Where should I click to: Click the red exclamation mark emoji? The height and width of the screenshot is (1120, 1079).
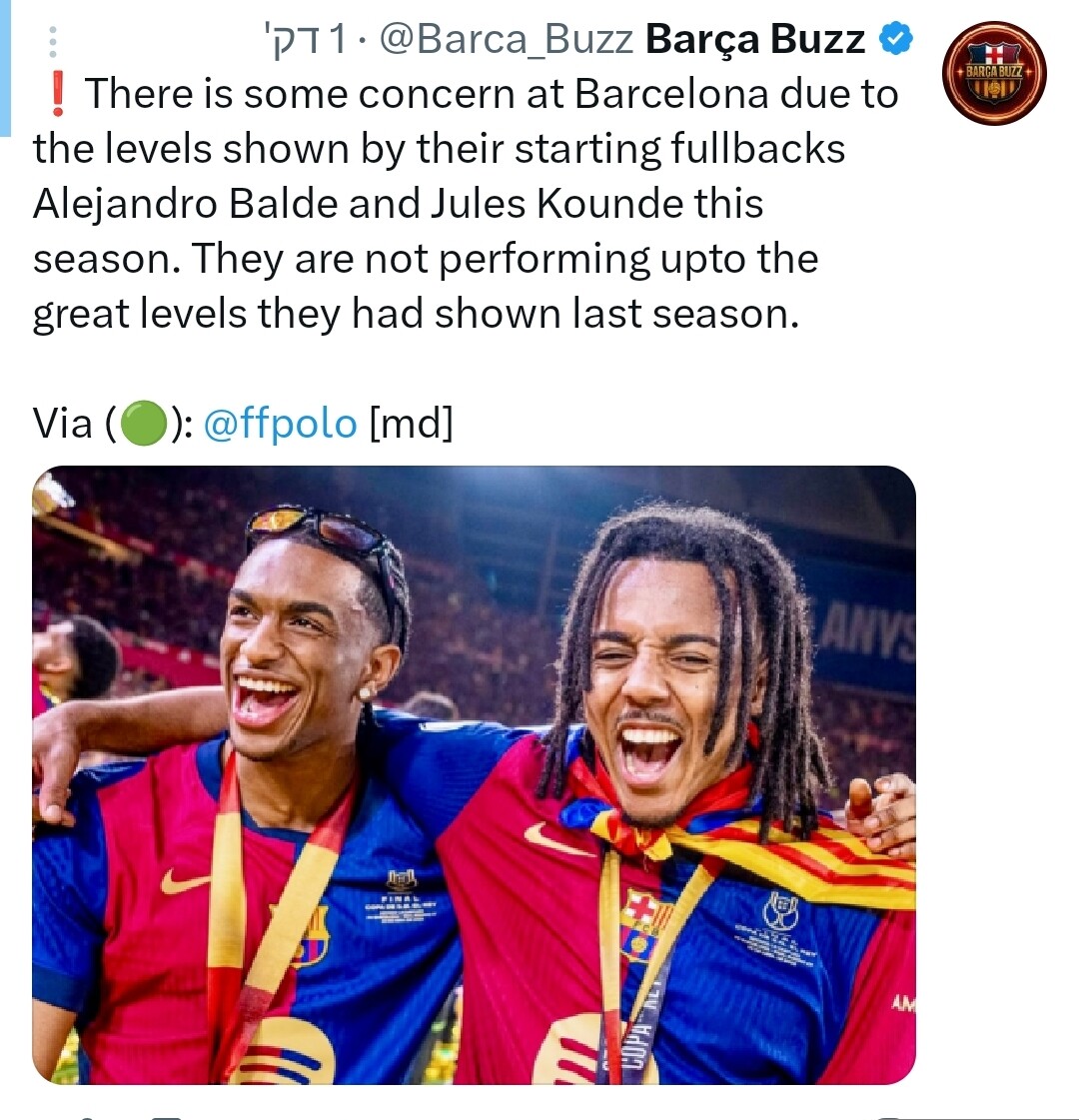point(58,95)
